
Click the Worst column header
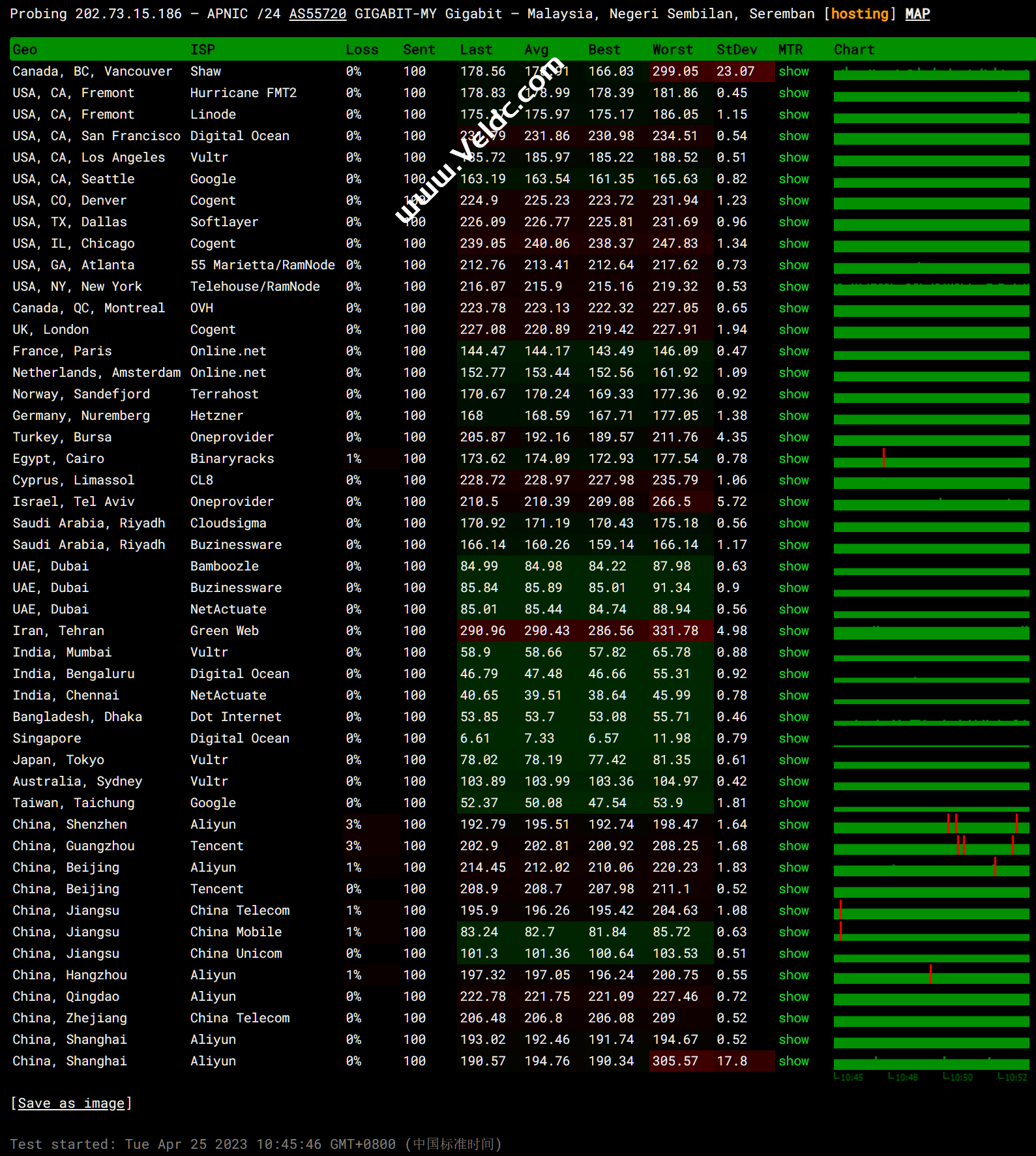click(x=672, y=50)
